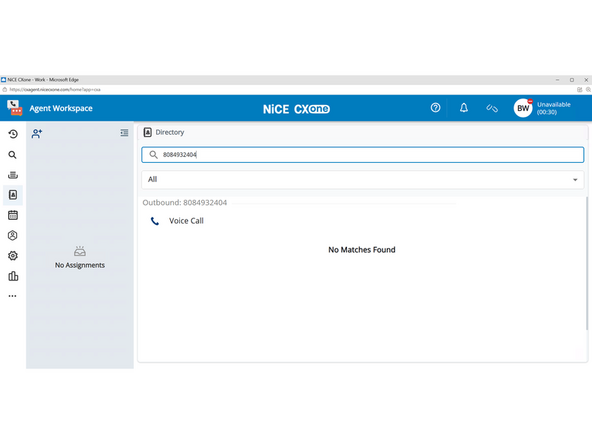Click the empty inbox tray icon
The height and width of the screenshot is (444, 592).
tap(80, 251)
